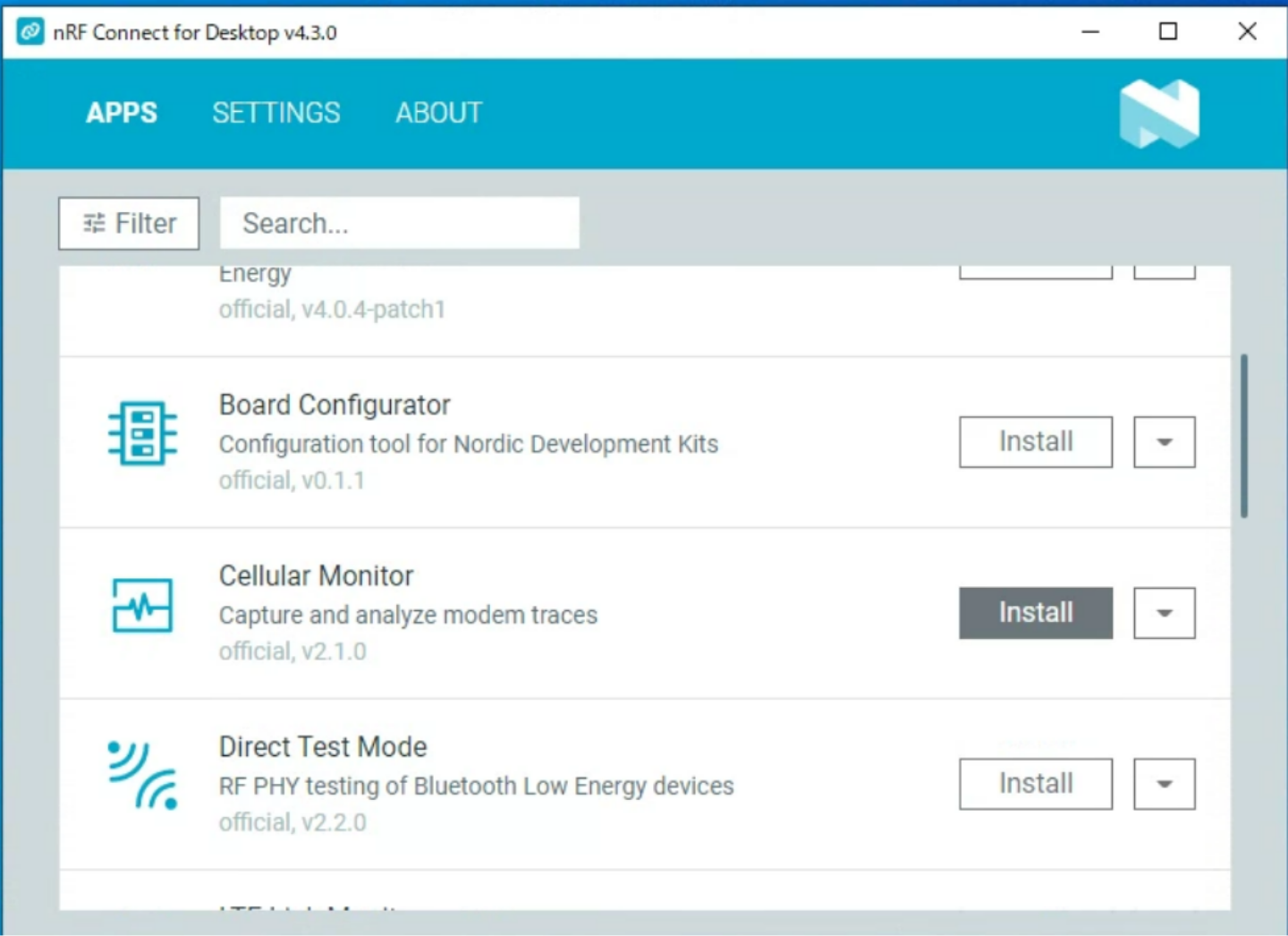This screenshot has width=1288, height=936.
Task: Expand the Board Configurator dropdown arrow
Action: (x=1164, y=442)
